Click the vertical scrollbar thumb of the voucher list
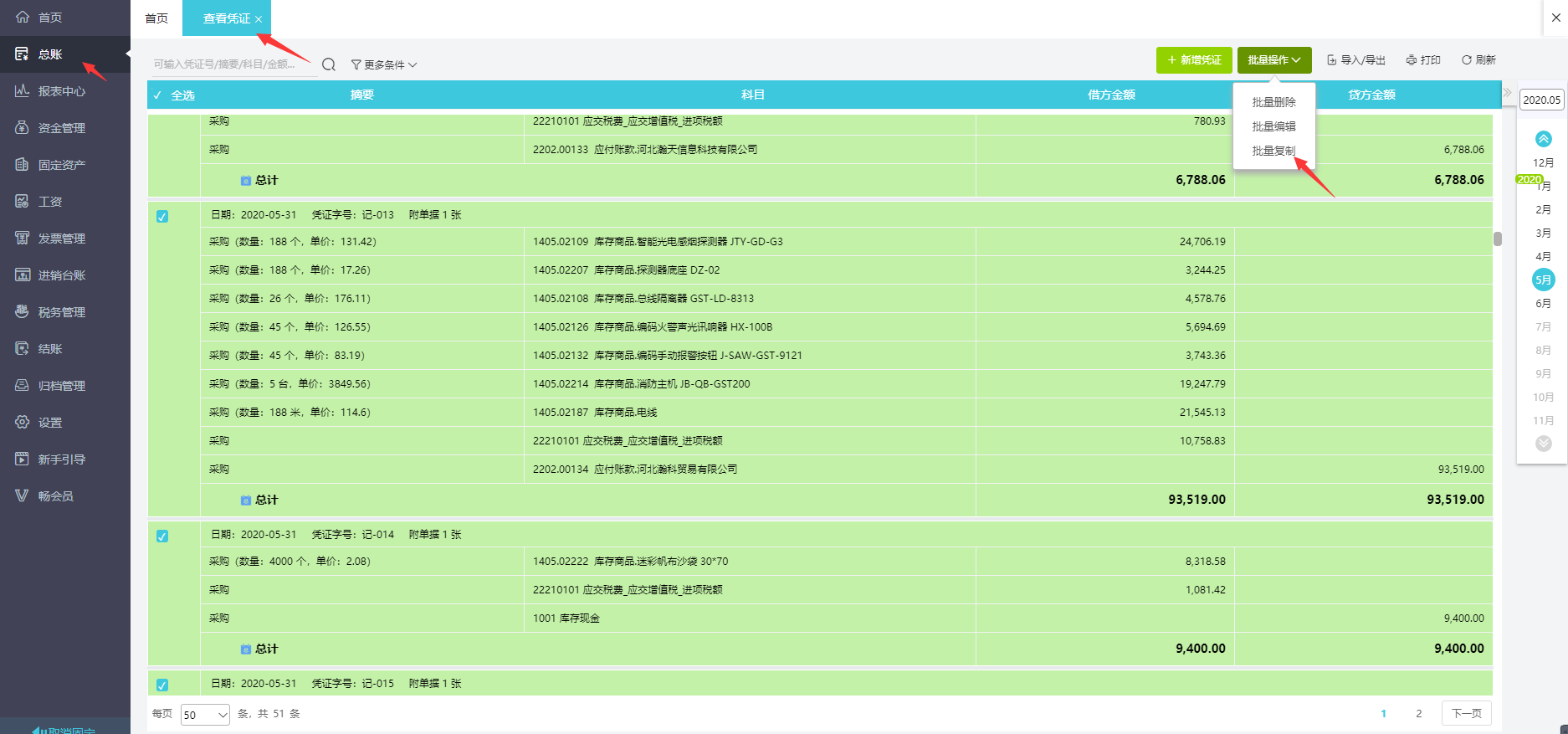1568x734 pixels. click(x=1497, y=239)
